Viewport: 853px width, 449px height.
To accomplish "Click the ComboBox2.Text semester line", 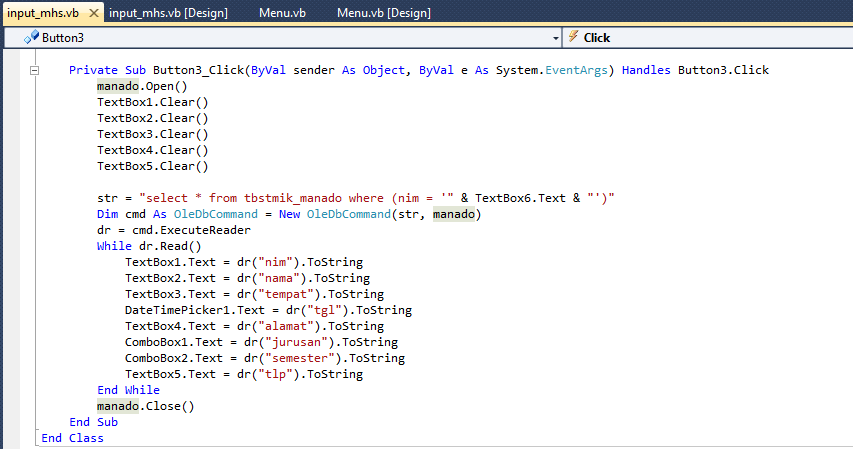I will pos(265,358).
